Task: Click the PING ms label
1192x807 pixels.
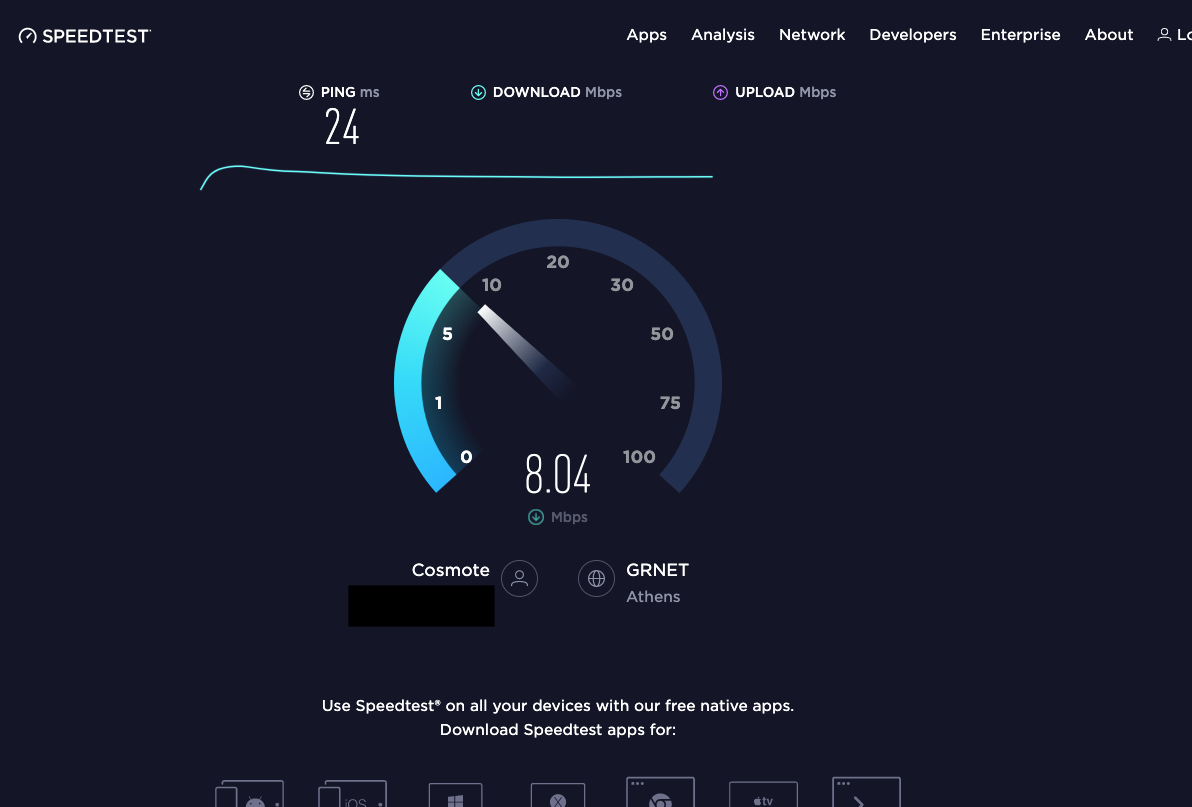Action: click(350, 92)
